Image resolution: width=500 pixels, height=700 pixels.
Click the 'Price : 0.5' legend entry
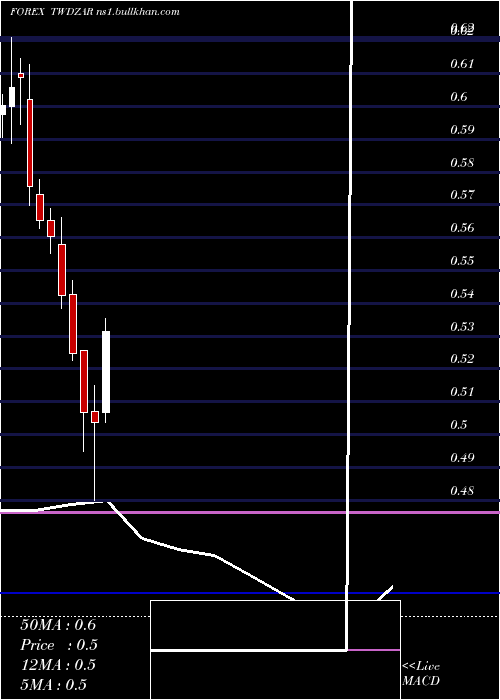tap(59, 645)
